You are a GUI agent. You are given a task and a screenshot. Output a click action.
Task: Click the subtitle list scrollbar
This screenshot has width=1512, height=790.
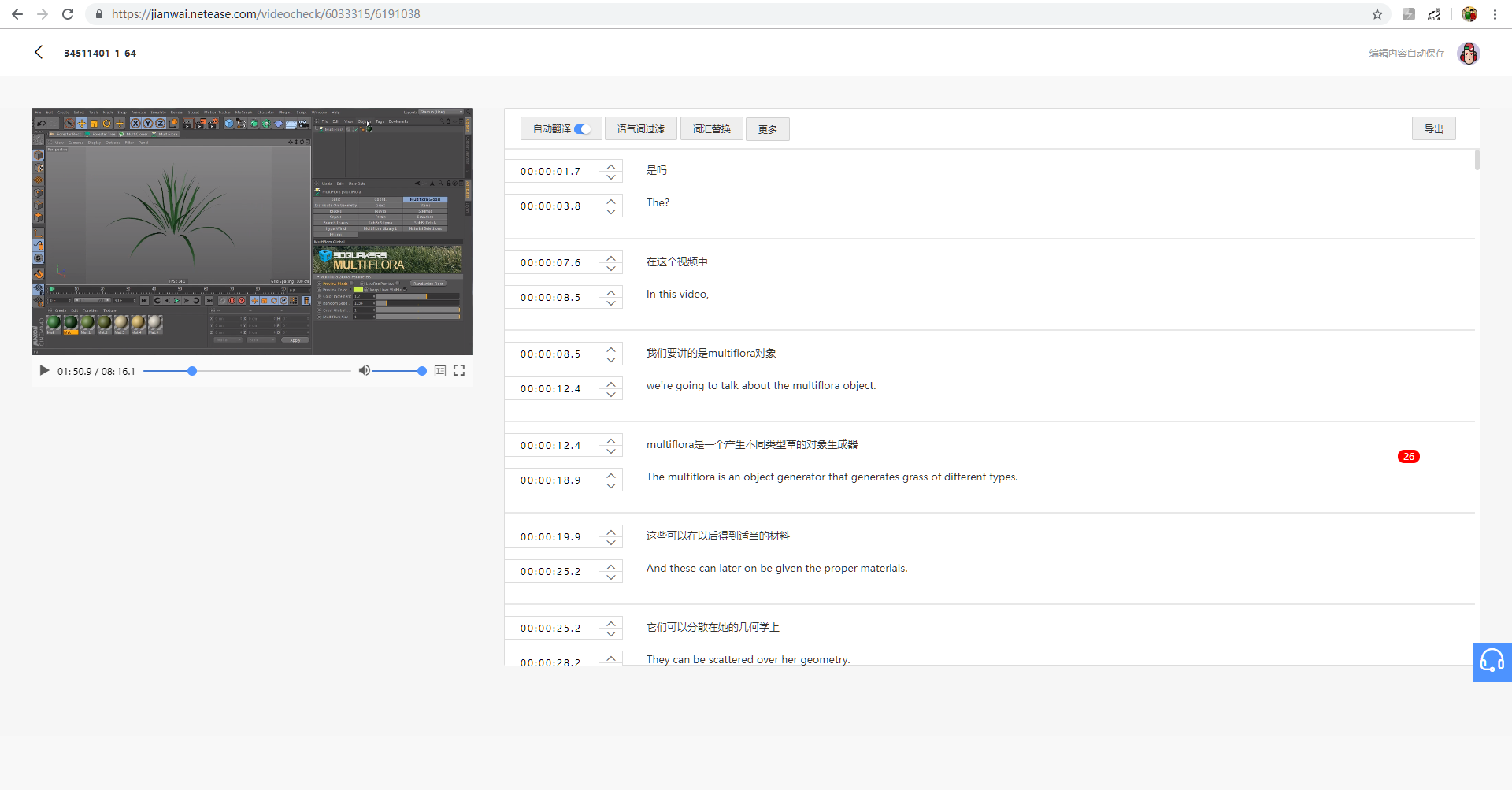coord(1477,160)
